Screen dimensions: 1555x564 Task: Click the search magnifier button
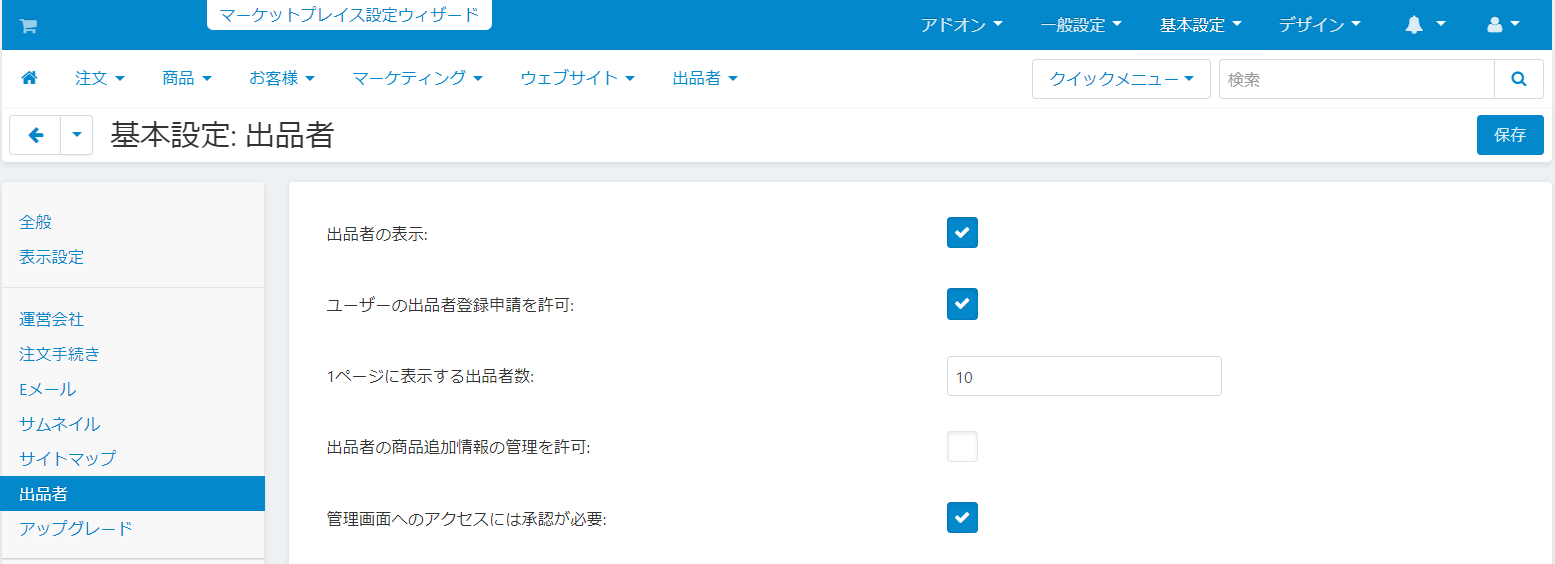click(1519, 79)
